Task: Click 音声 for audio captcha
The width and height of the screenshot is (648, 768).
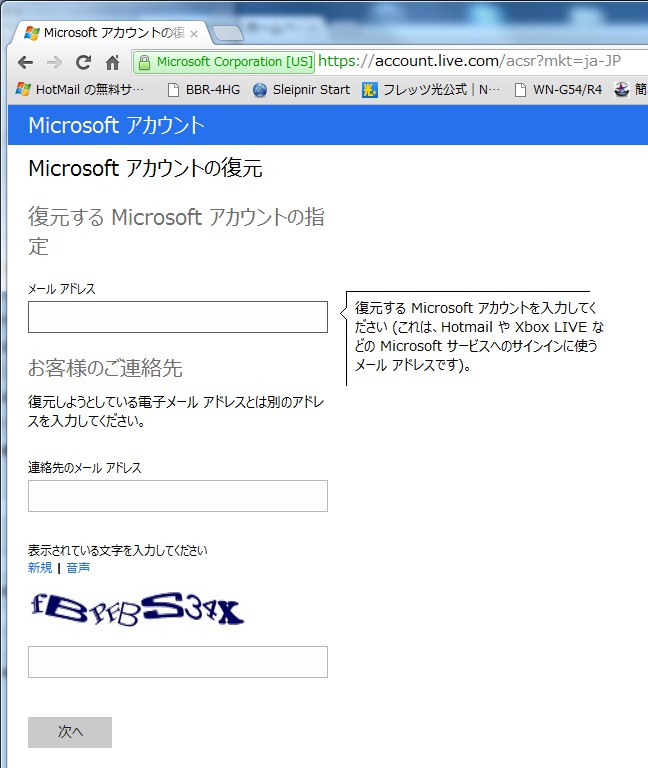Action: 78,568
